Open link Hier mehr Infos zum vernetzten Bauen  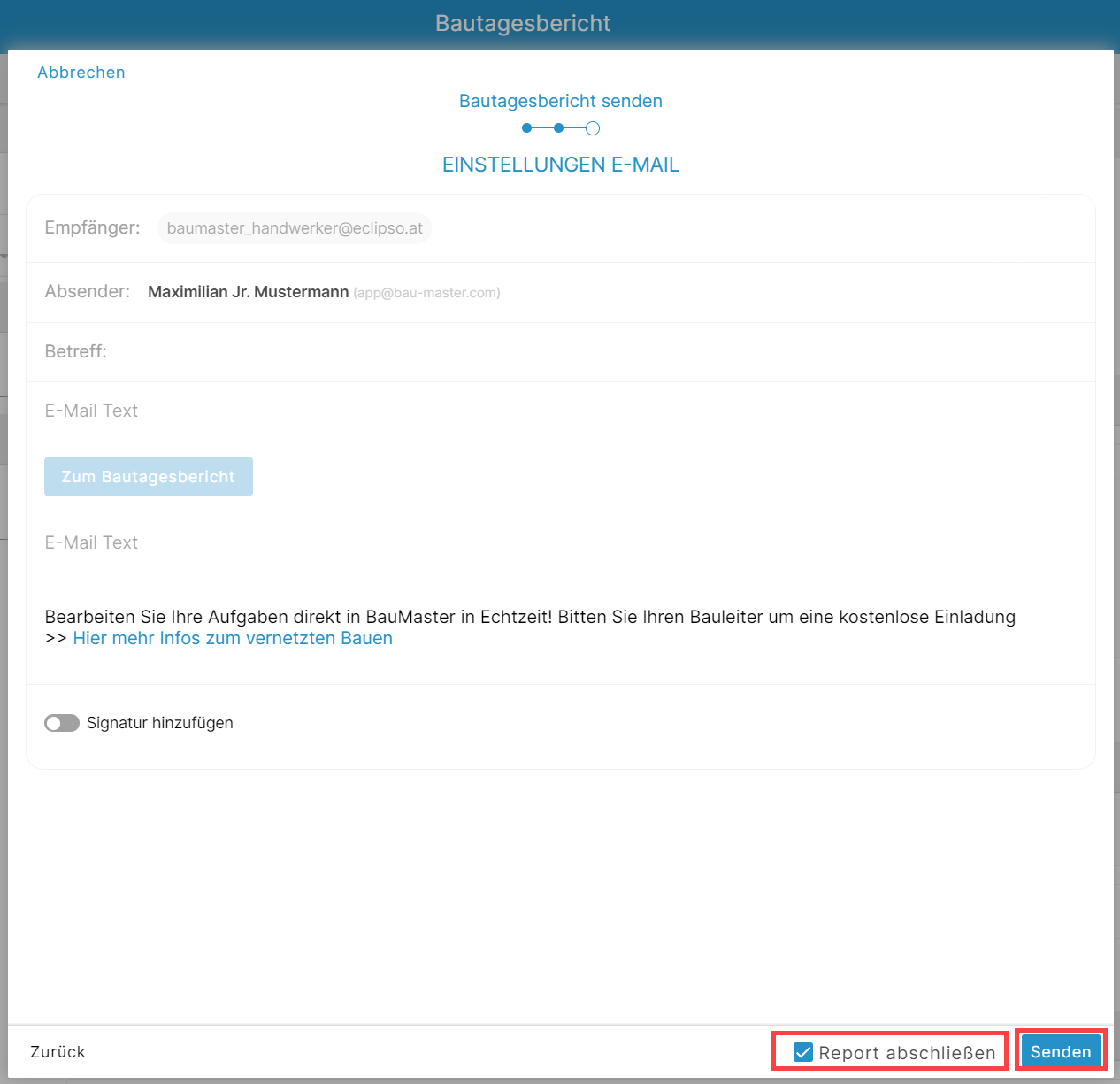[x=233, y=638]
